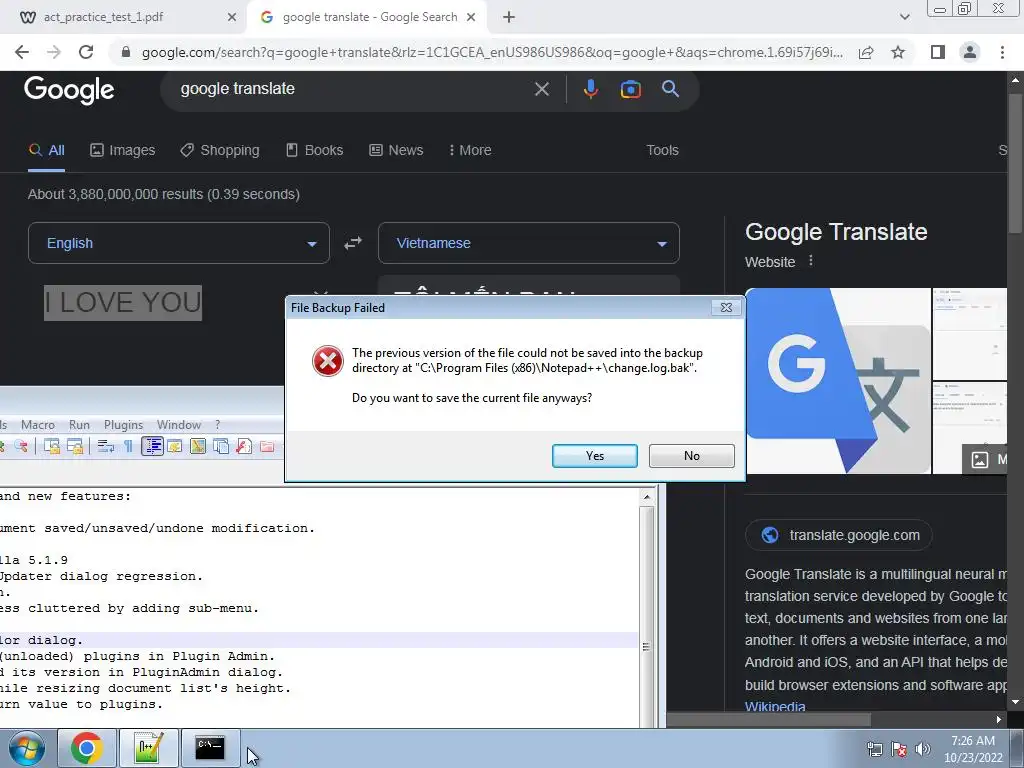The height and width of the screenshot is (768, 1024).
Task: Open Chrome side panel
Action: click(x=938, y=52)
